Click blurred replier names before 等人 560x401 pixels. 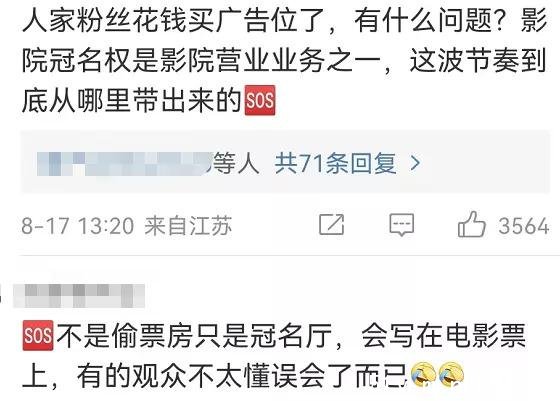tap(125, 164)
